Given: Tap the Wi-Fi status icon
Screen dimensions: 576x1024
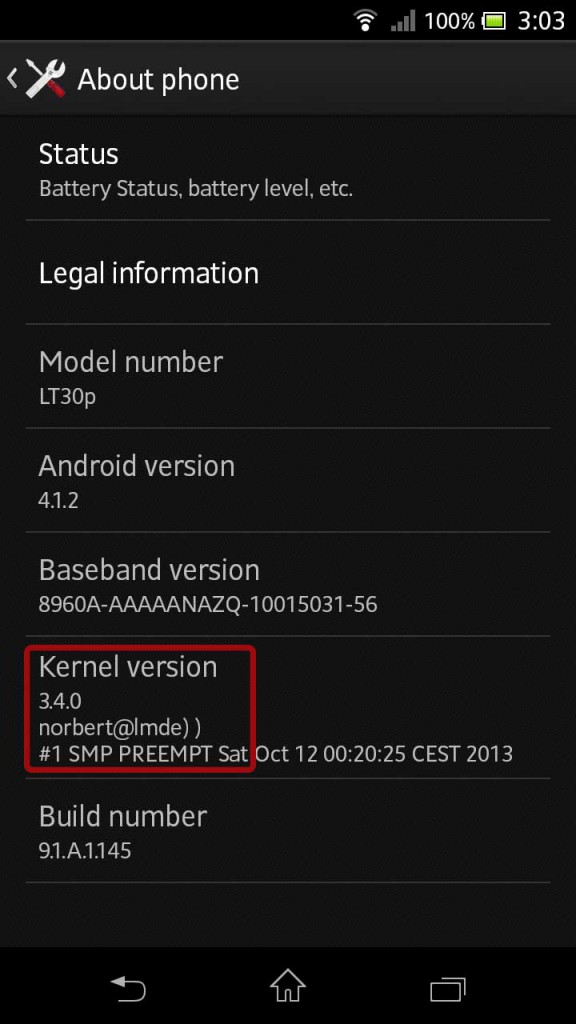Looking at the screenshot, I should pyautogui.click(x=366, y=20).
